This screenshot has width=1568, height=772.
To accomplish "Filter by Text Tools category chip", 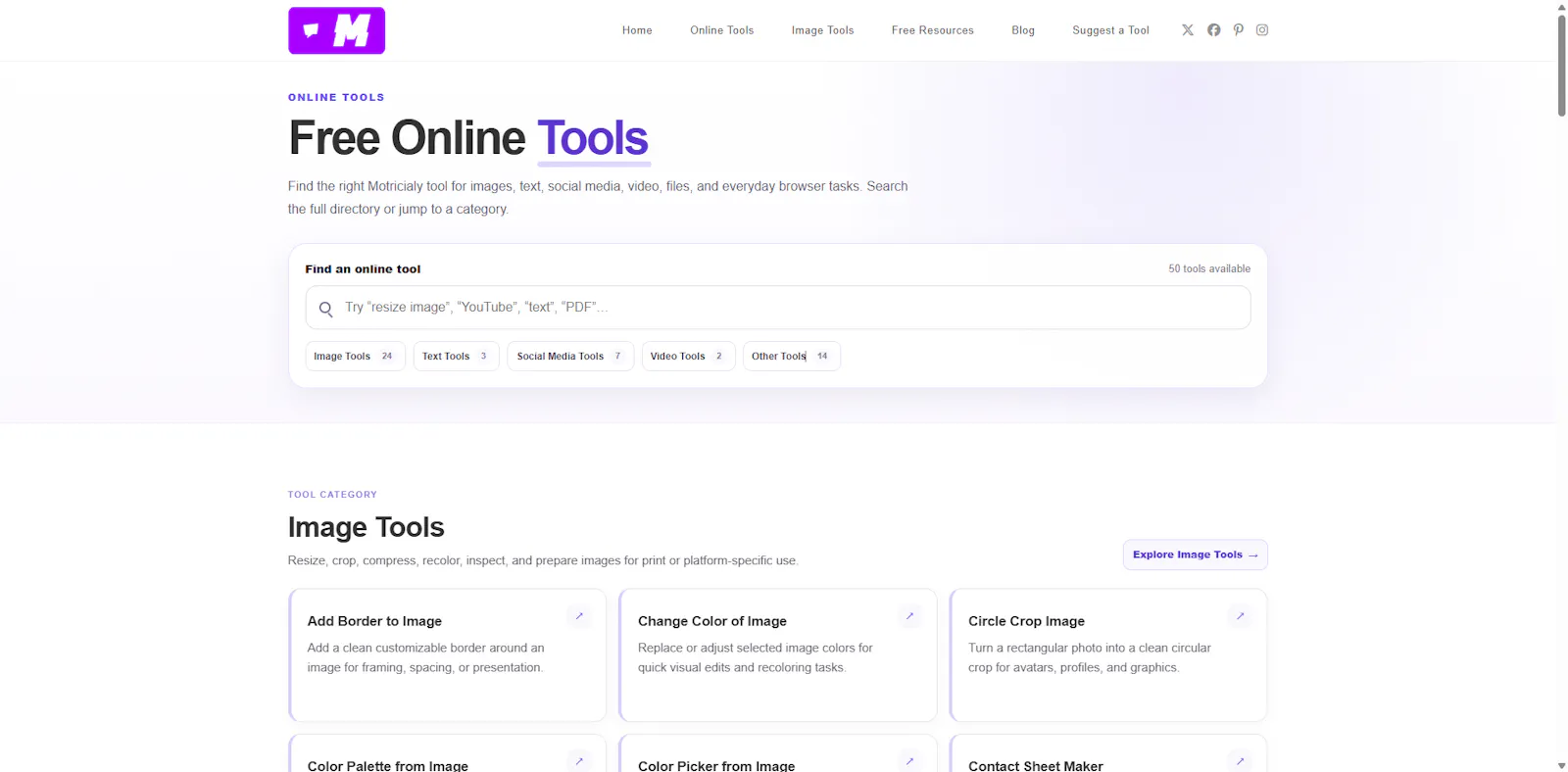I will point(456,357).
